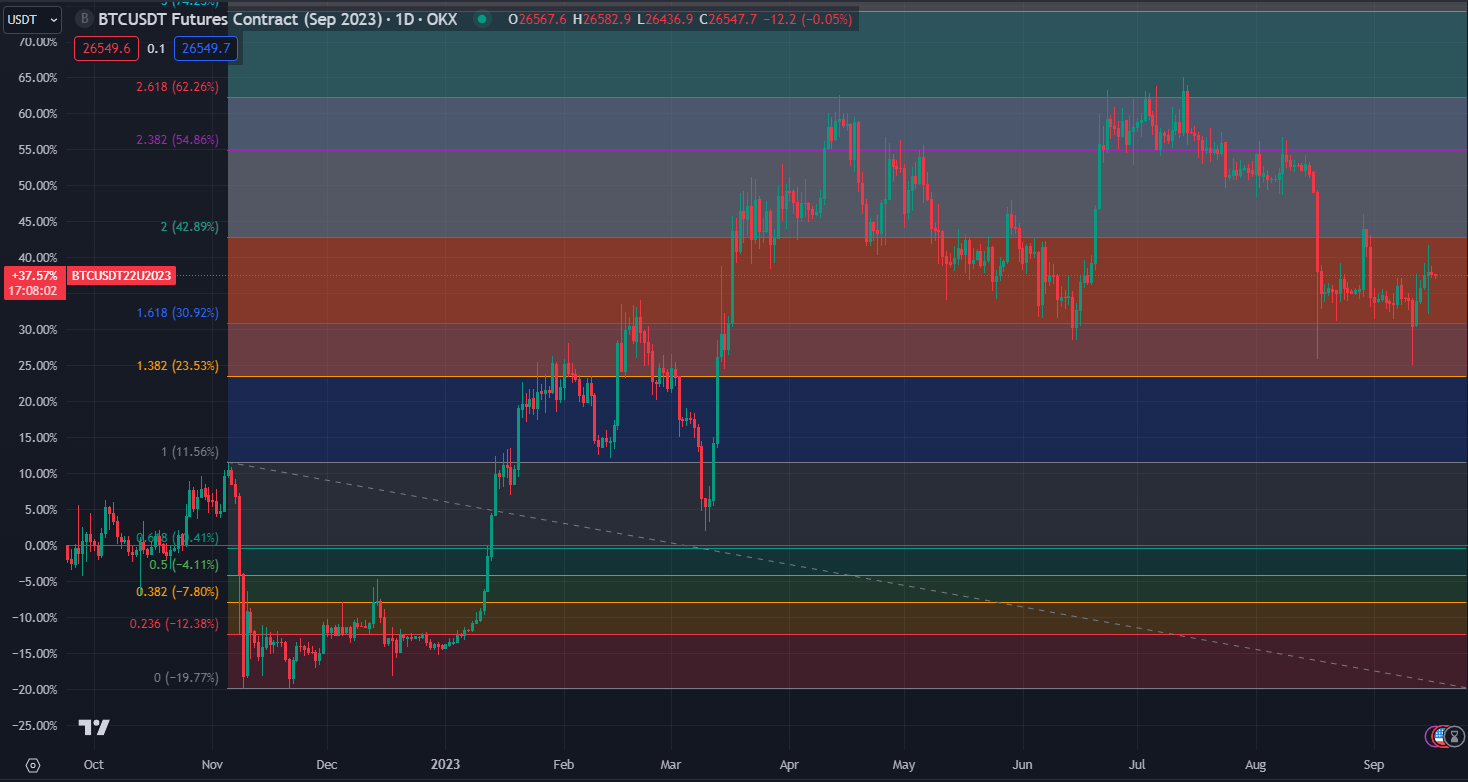
Task: Select the BTCUSDT22U2023 price label
Action: click(x=121, y=275)
